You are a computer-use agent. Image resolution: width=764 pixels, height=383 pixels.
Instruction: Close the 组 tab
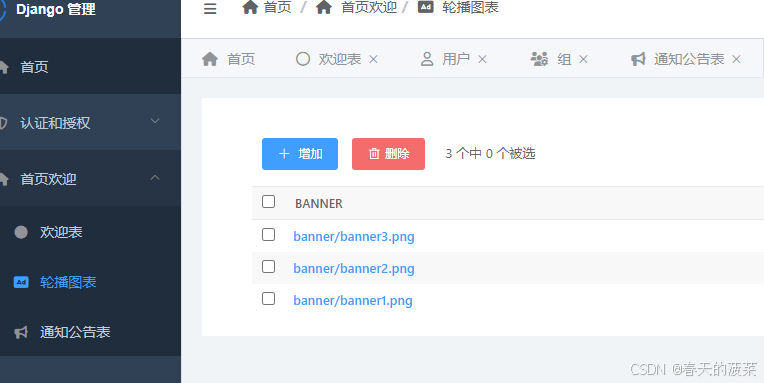[583, 59]
